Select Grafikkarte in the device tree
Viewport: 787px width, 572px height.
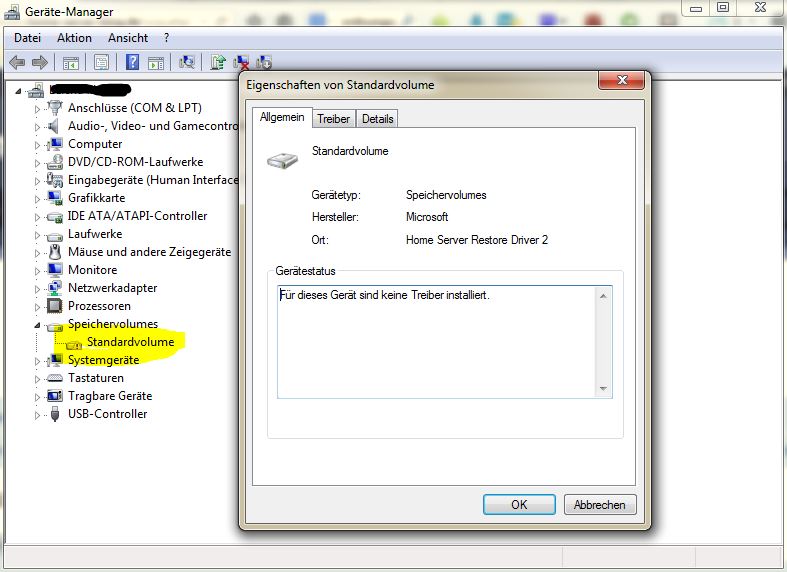click(96, 198)
